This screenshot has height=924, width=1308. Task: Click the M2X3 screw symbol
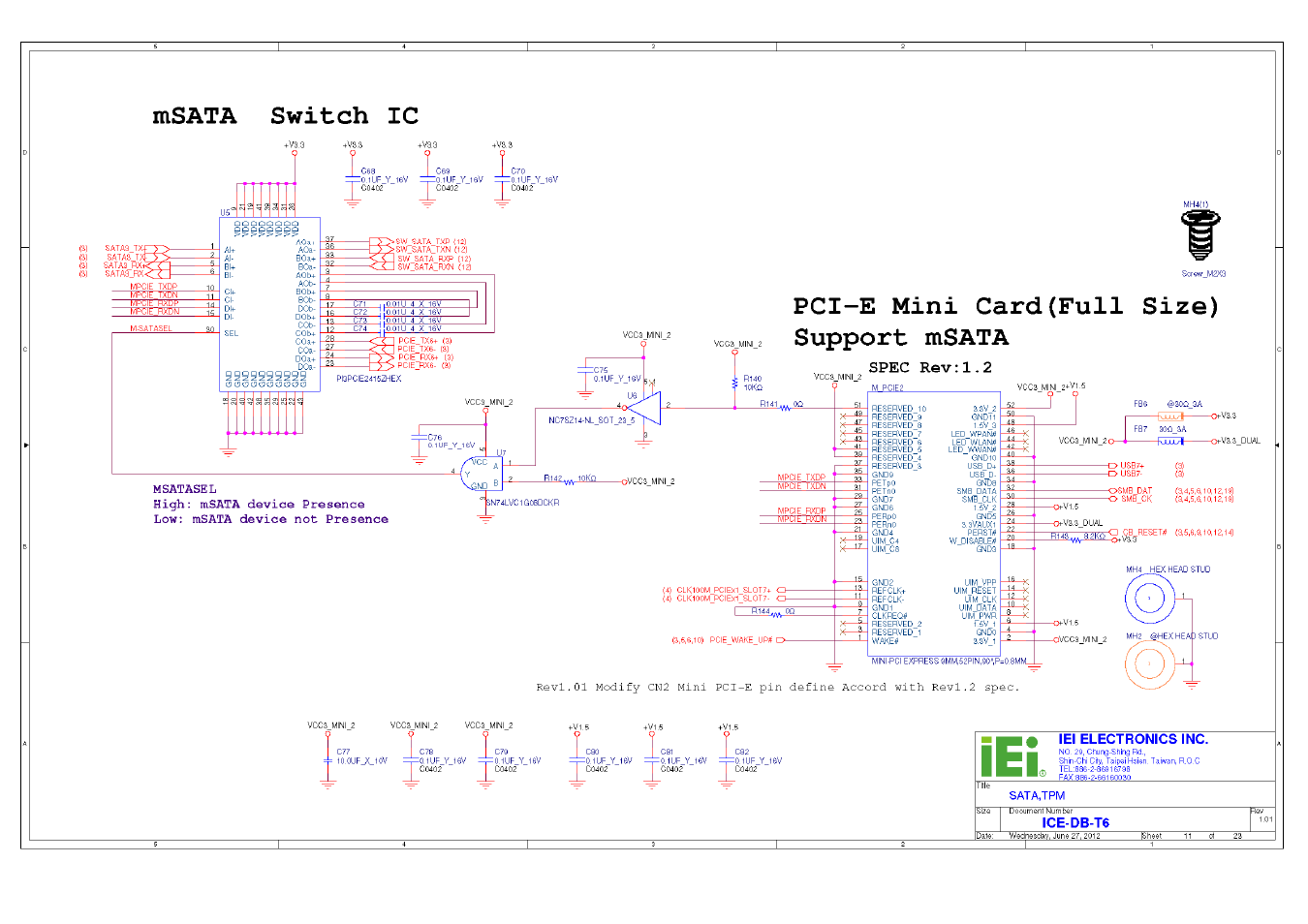pos(1200,235)
